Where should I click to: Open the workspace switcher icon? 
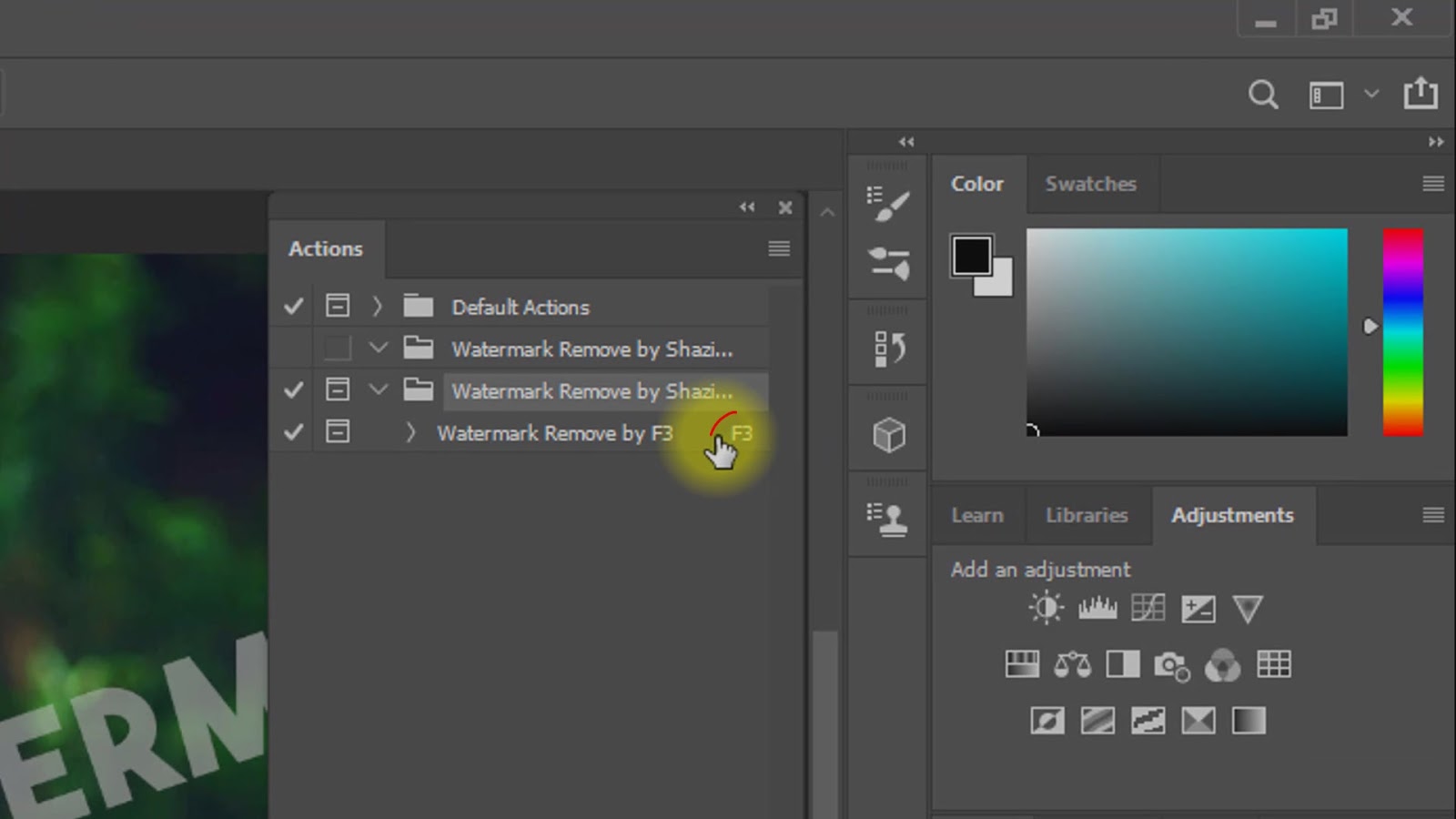1326,95
